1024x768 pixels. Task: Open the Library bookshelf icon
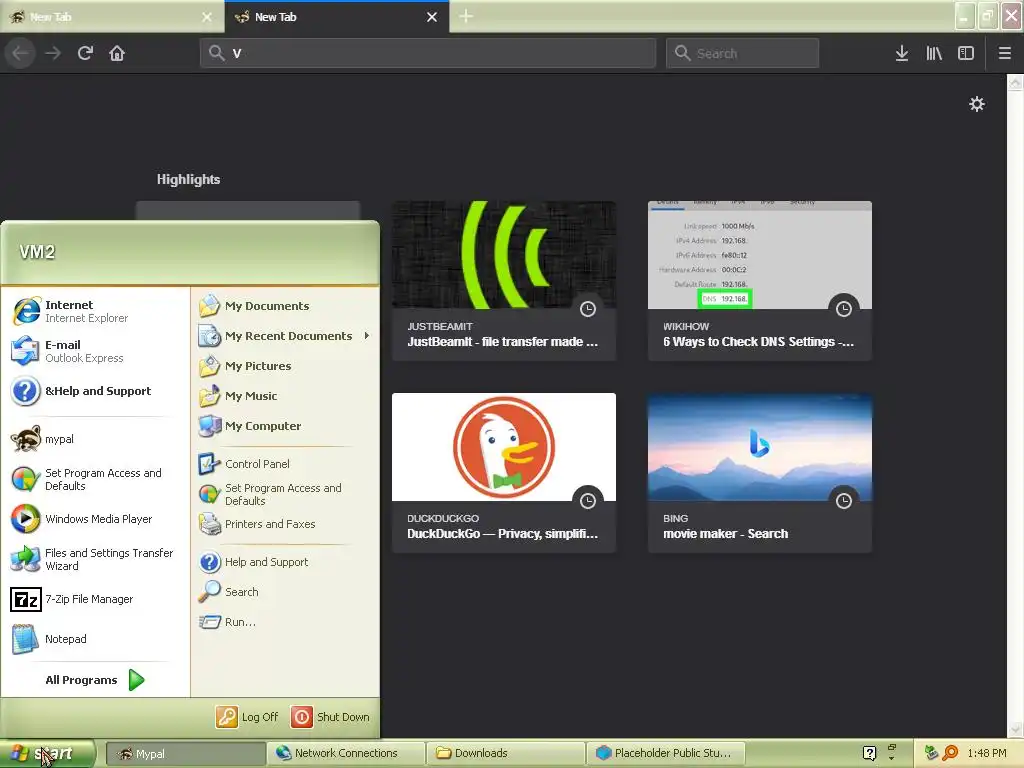tap(934, 53)
